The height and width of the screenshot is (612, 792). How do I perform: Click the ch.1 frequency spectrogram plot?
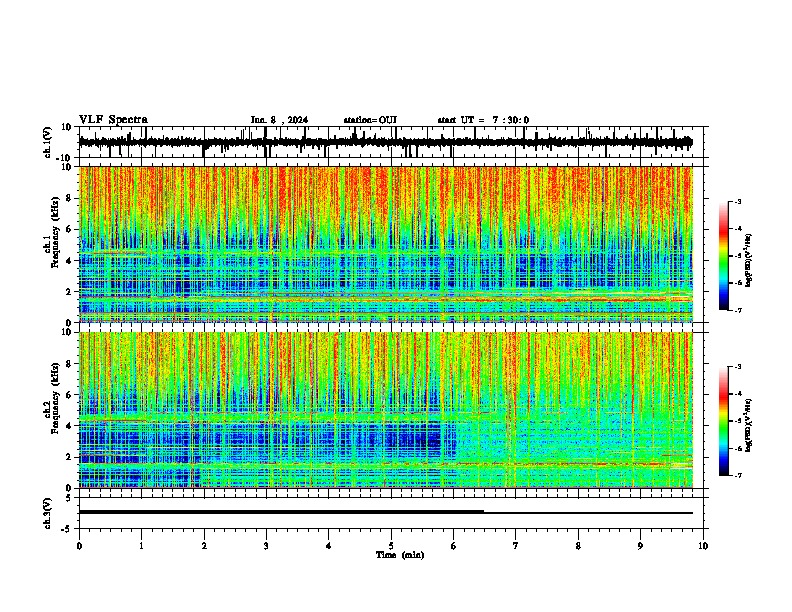pyautogui.click(x=386, y=244)
